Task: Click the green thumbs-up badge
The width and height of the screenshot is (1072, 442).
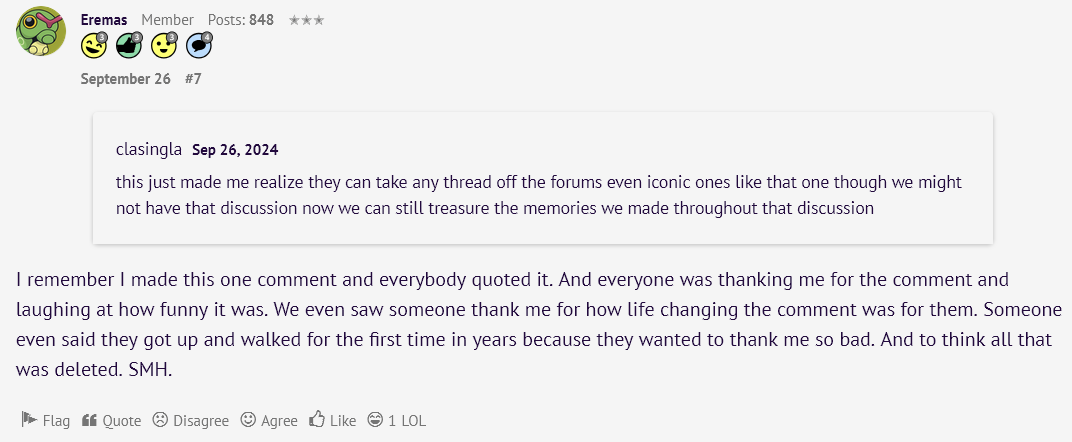Action: coord(129,46)
